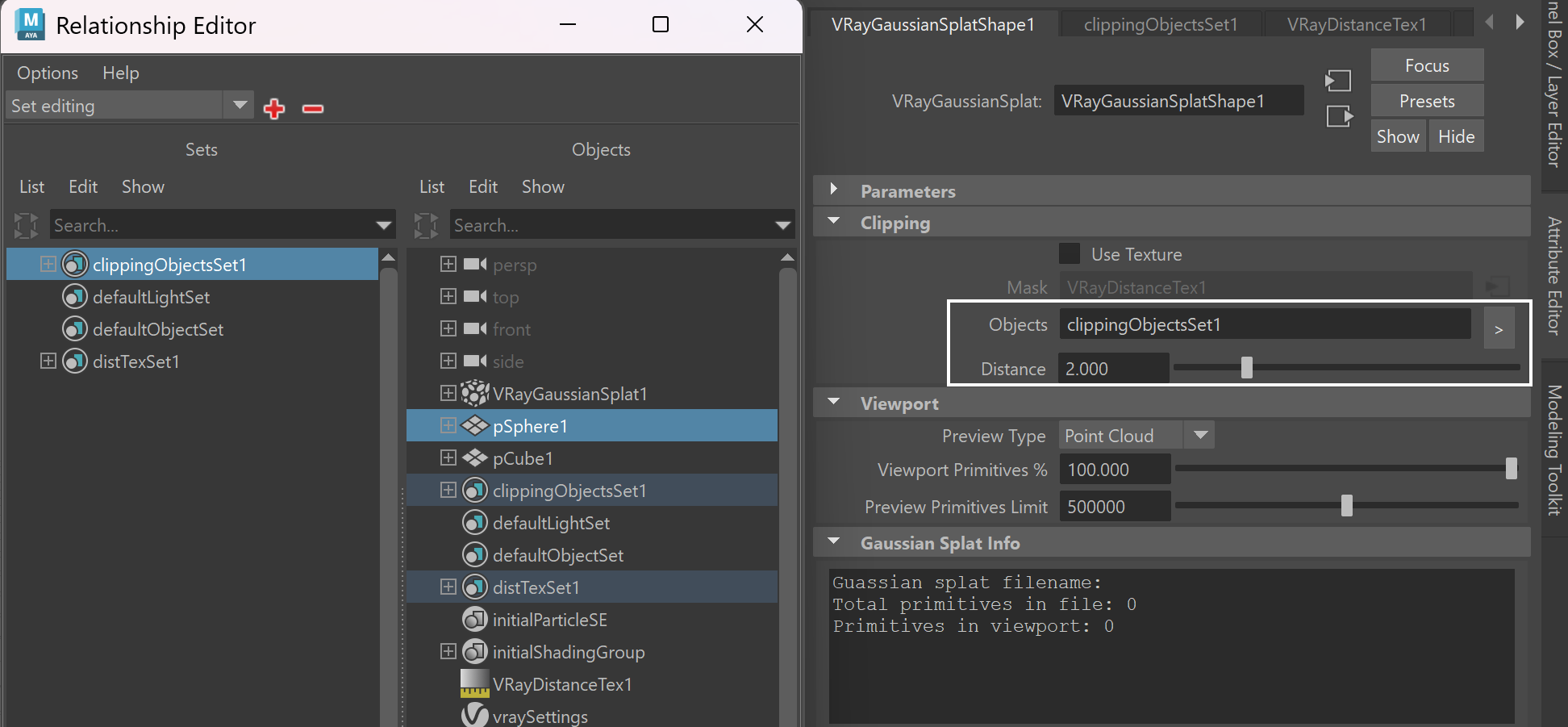Click the distTexSet1 icon in Sets list

pyautogui.click(x=75, y=361)
